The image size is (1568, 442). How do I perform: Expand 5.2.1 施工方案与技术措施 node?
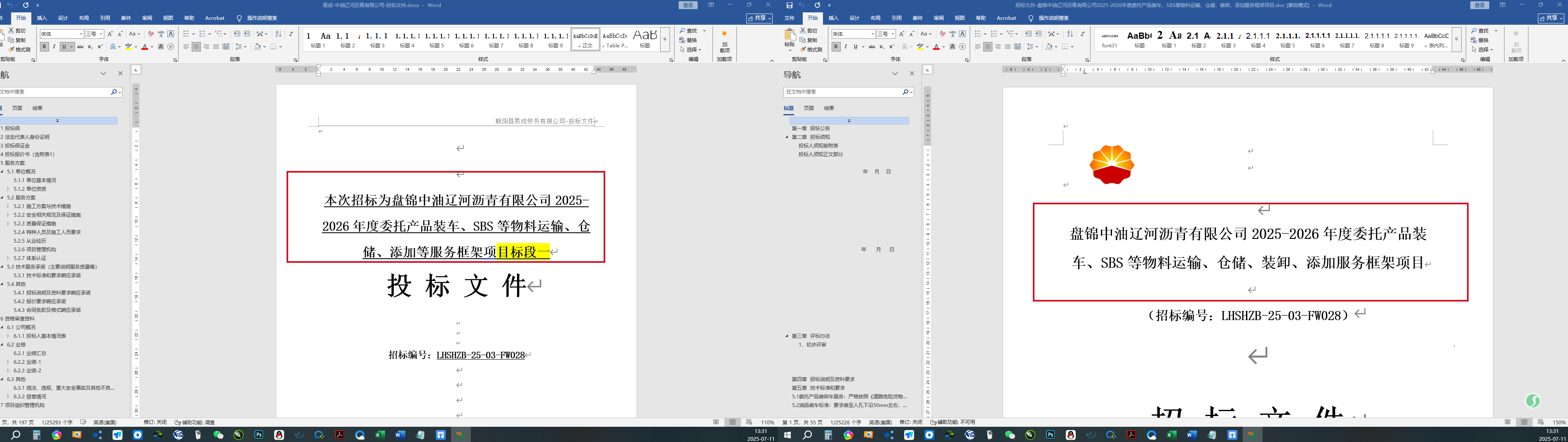pyautogui.click(x=9, y=206)
